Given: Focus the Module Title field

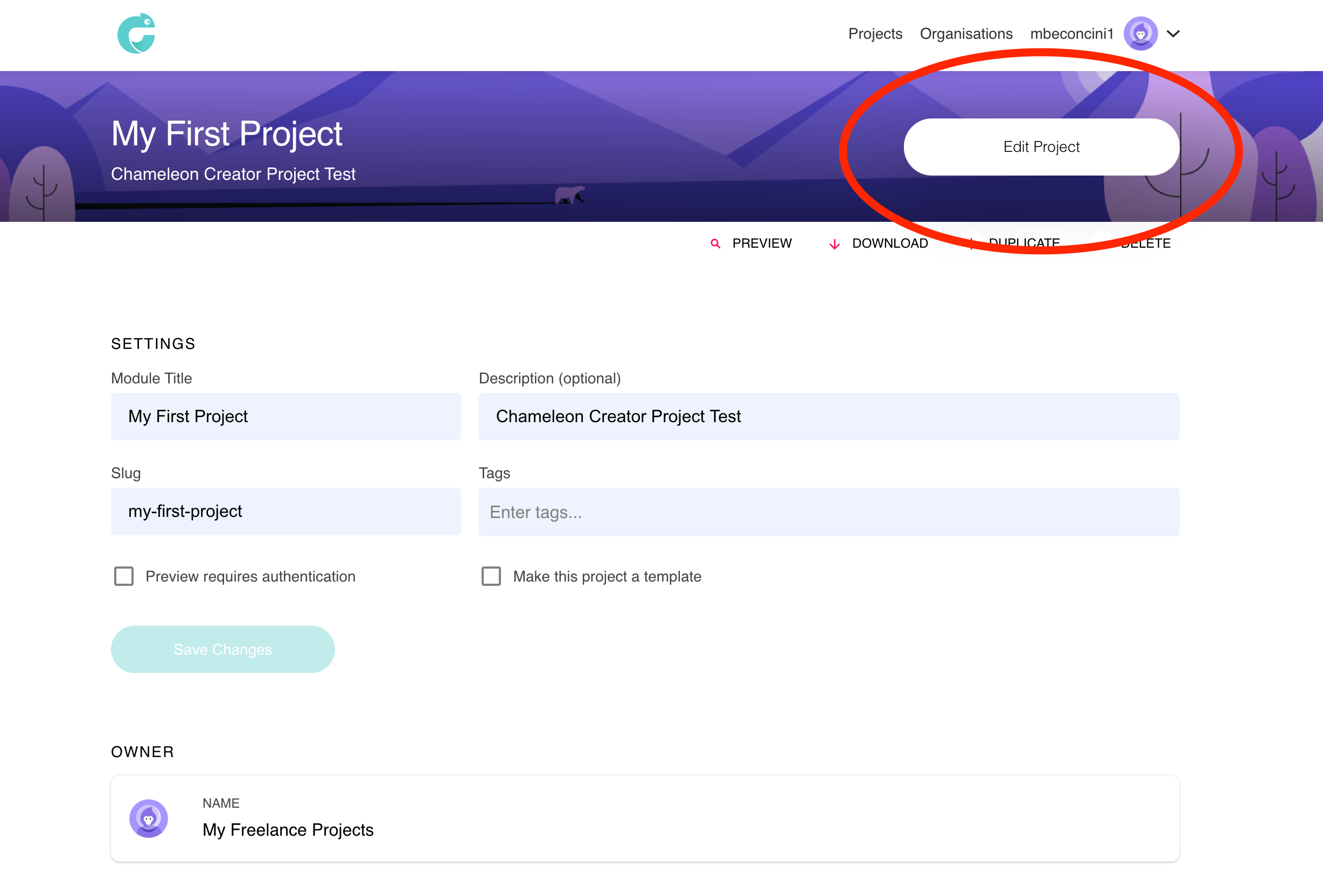Looking at the screenshot, I should (286, 416).
